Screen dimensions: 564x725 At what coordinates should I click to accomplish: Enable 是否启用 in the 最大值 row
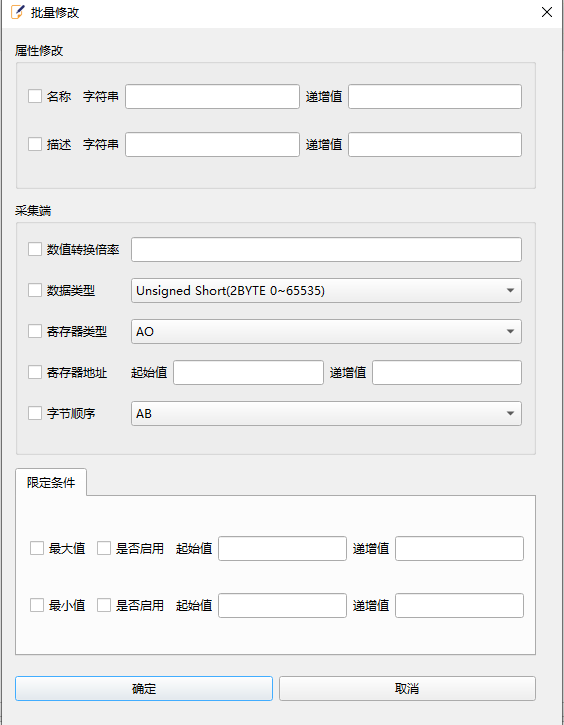pos(104,548)
